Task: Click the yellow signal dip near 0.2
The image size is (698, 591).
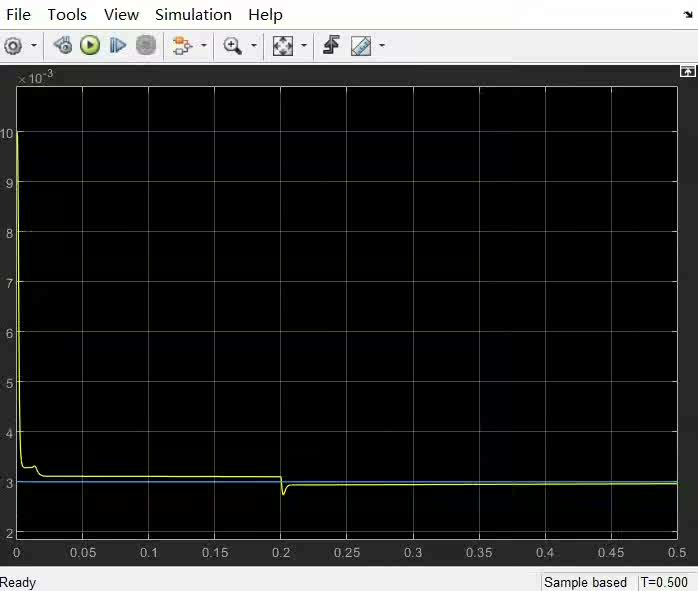Action: point(284,492)
